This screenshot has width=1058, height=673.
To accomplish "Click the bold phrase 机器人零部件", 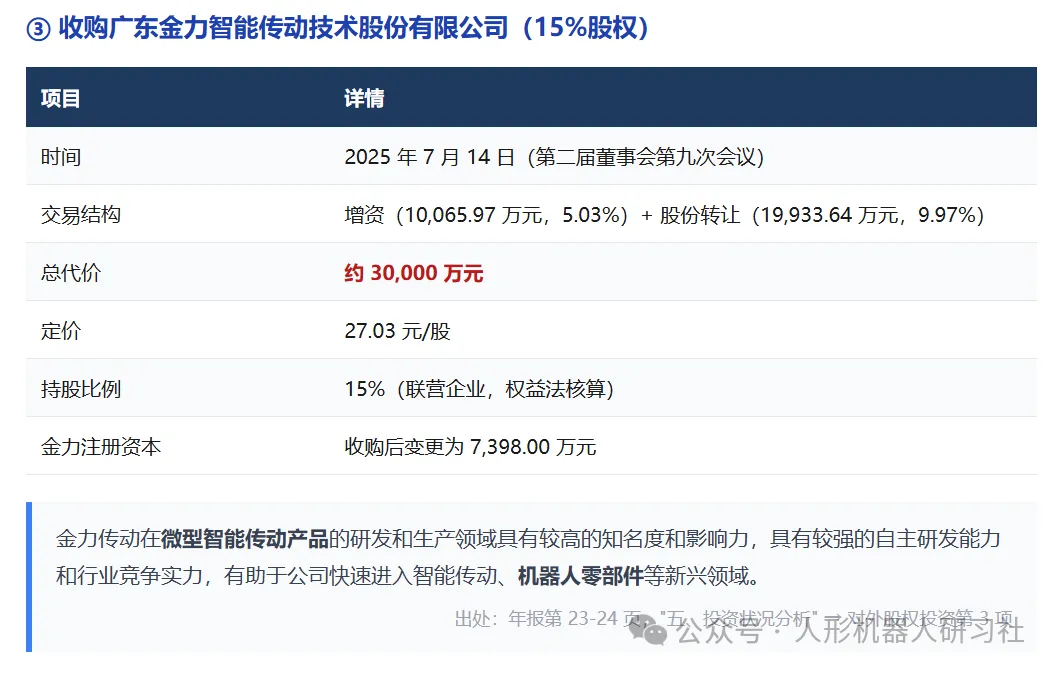I will (581, 576).
